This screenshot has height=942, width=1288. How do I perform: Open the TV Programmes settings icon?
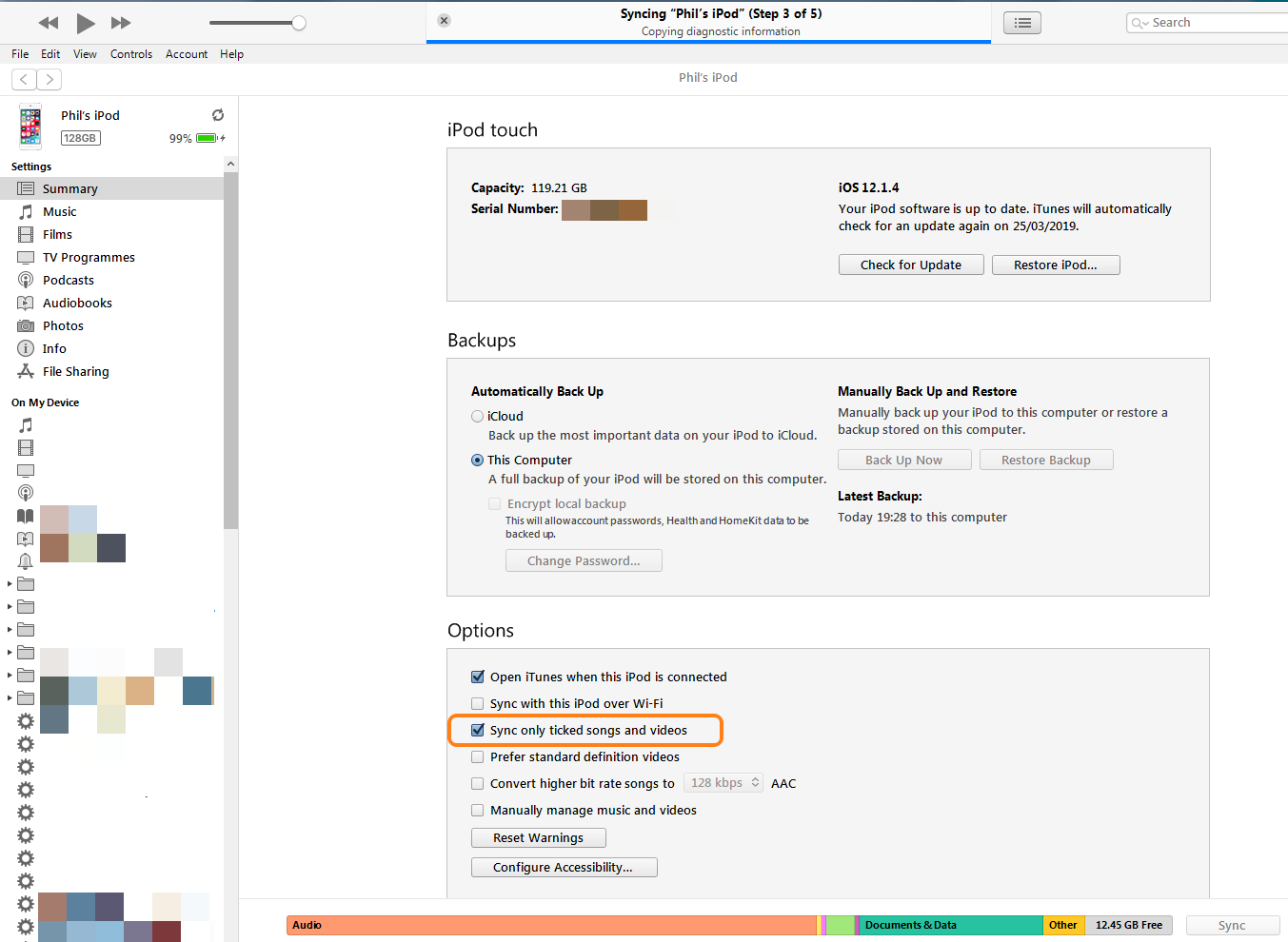point(26,257)
